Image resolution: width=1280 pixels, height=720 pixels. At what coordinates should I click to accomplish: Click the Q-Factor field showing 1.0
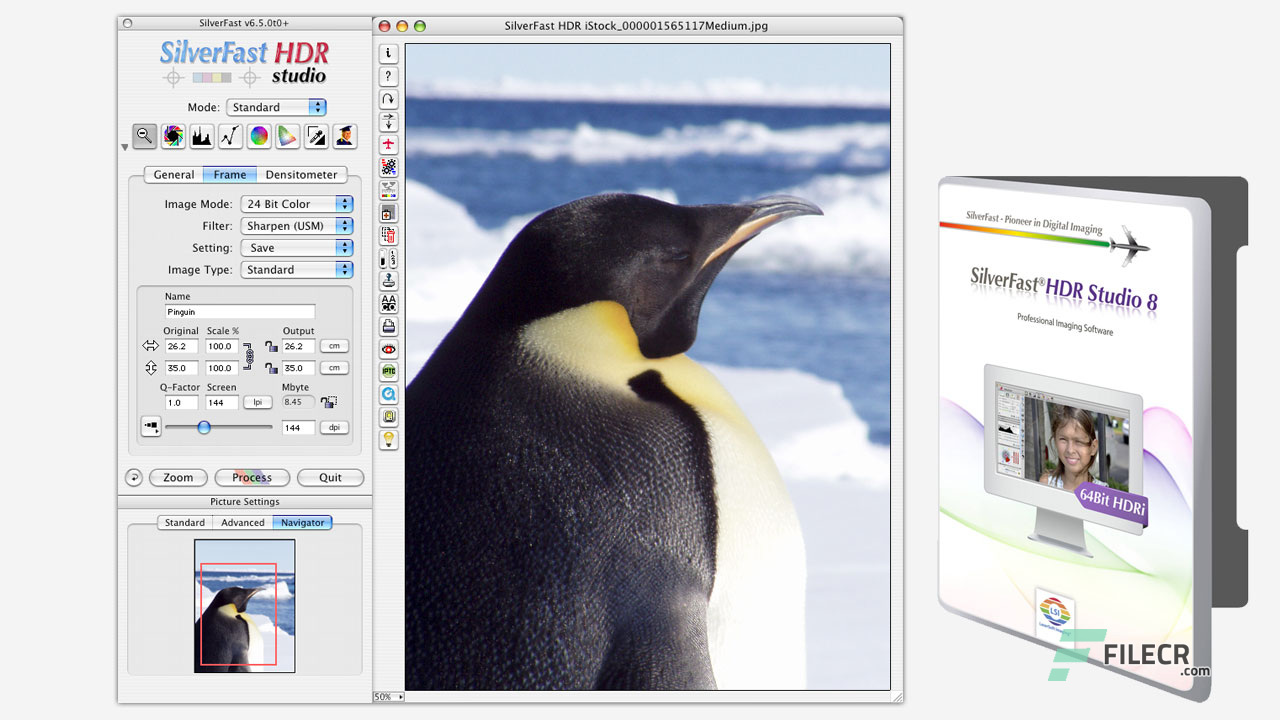(x=181, y=402)
